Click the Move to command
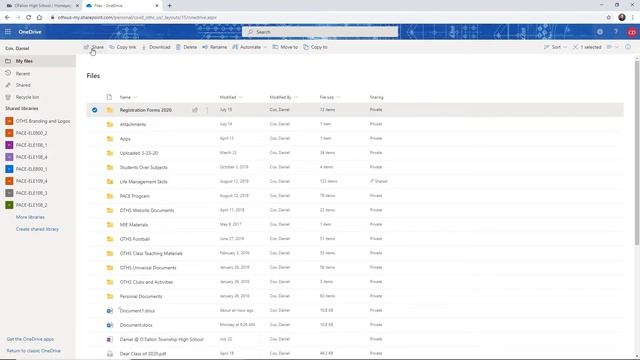 285,47
